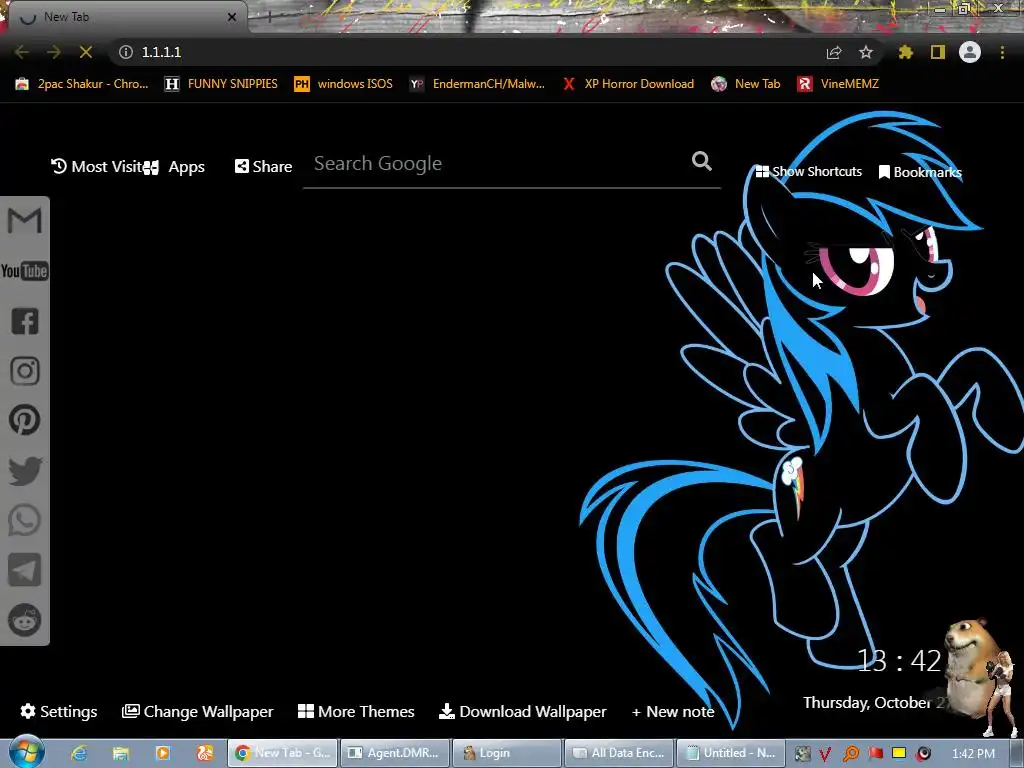This screenshot has height=768, width=1024.
Task: Go back to the previous page
Action: click(22, 52)
